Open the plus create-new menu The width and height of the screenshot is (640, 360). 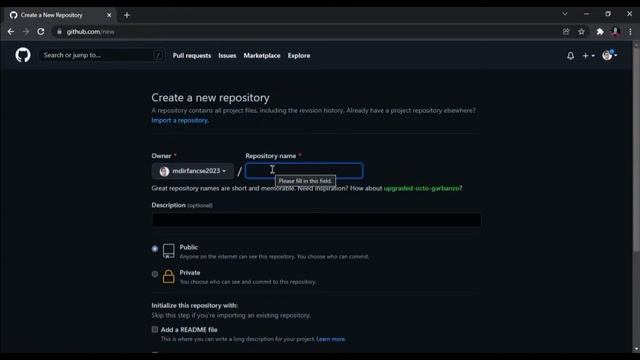tap(588, 56)
